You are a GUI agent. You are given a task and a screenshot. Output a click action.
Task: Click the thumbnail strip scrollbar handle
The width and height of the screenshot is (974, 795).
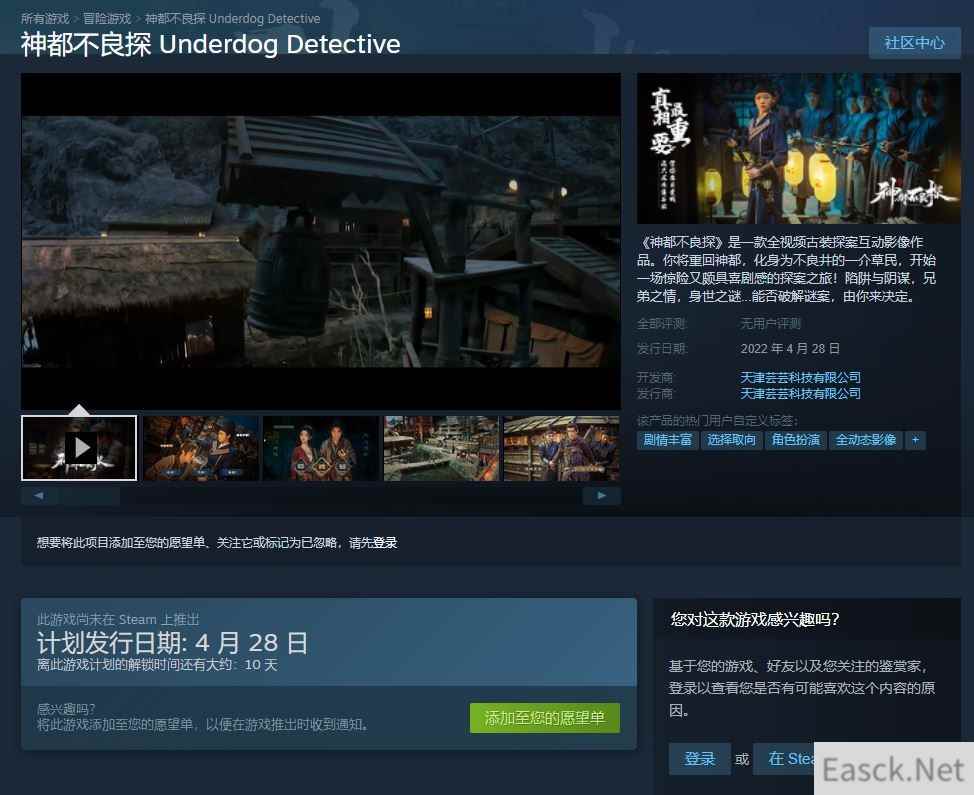89,496
